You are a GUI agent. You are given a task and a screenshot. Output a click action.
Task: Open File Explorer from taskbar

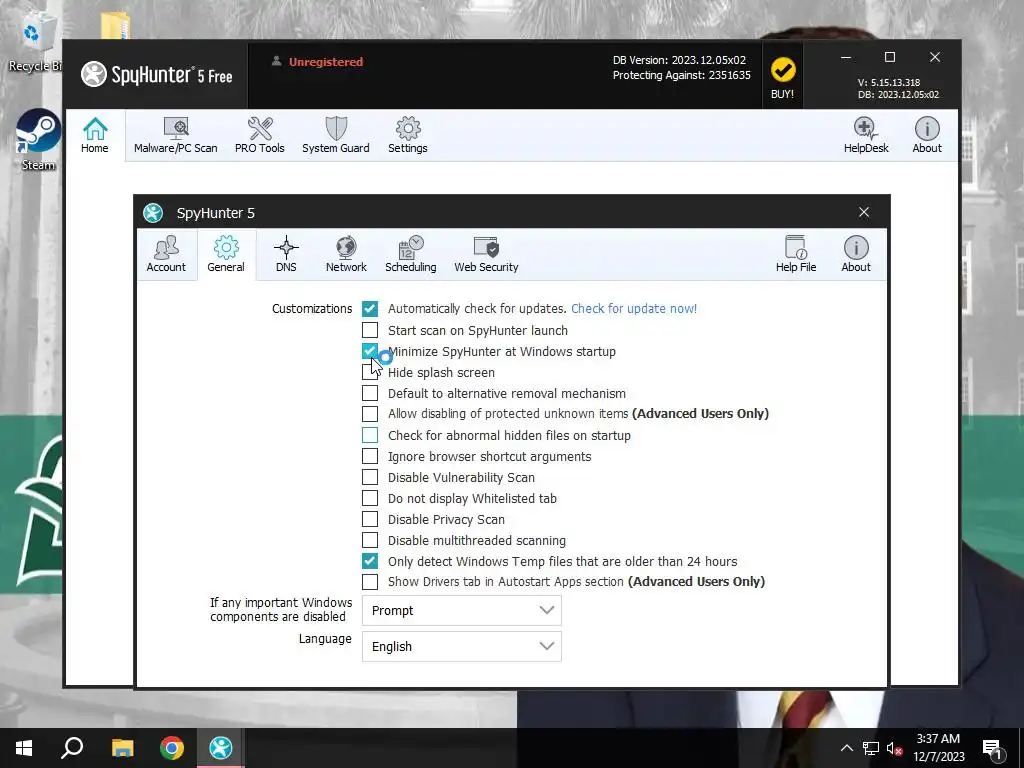122,748
